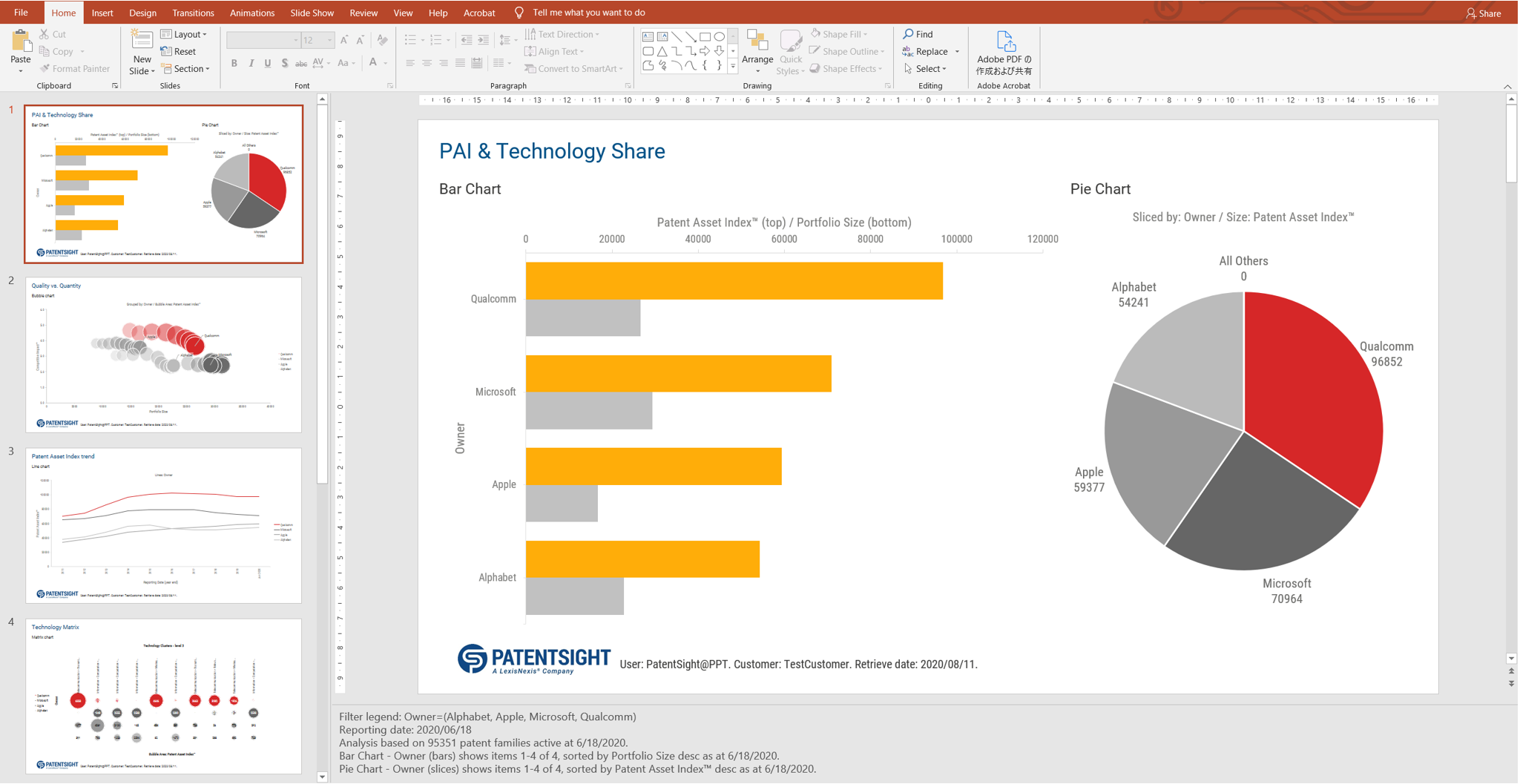Viewport: 1520px width, 784px height.
Task: Click the Find magnifier icon
Action: [908, 34]
